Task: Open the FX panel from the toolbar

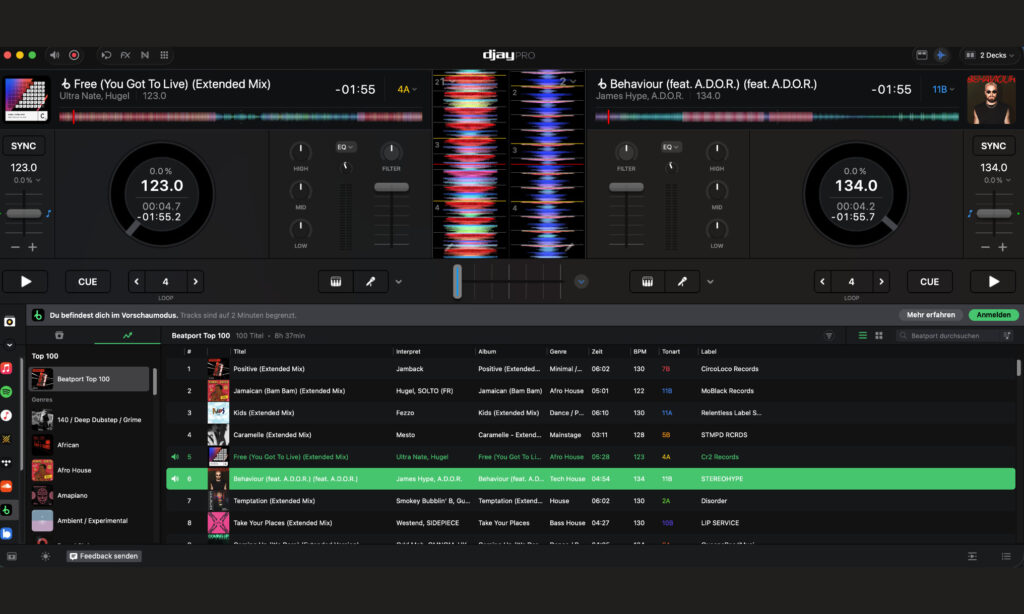Action: click(125, 55)
